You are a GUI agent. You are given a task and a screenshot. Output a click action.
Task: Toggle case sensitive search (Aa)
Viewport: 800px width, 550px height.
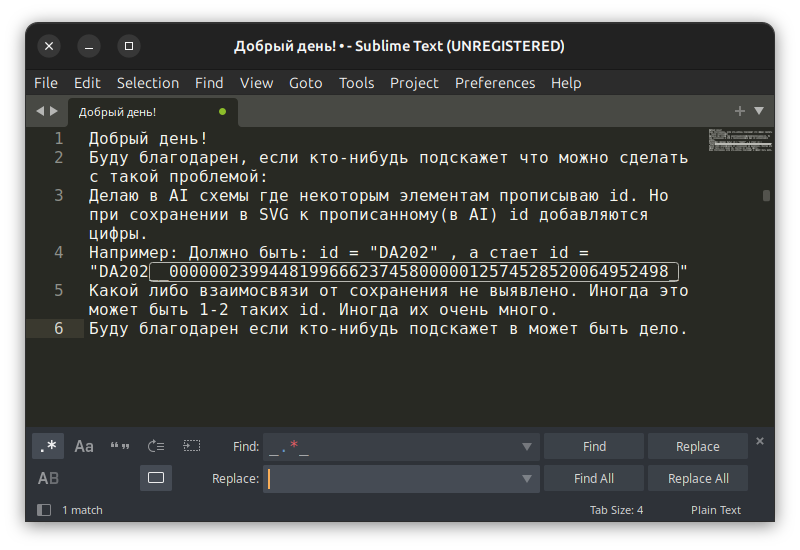[x=84, y=446]
